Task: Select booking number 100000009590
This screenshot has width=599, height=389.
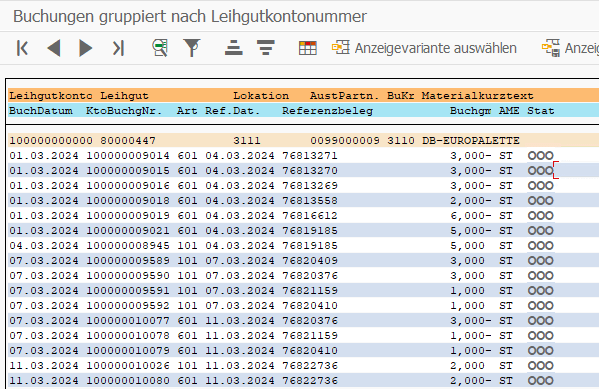Action: pyautogui.click(x=128, y=276)
